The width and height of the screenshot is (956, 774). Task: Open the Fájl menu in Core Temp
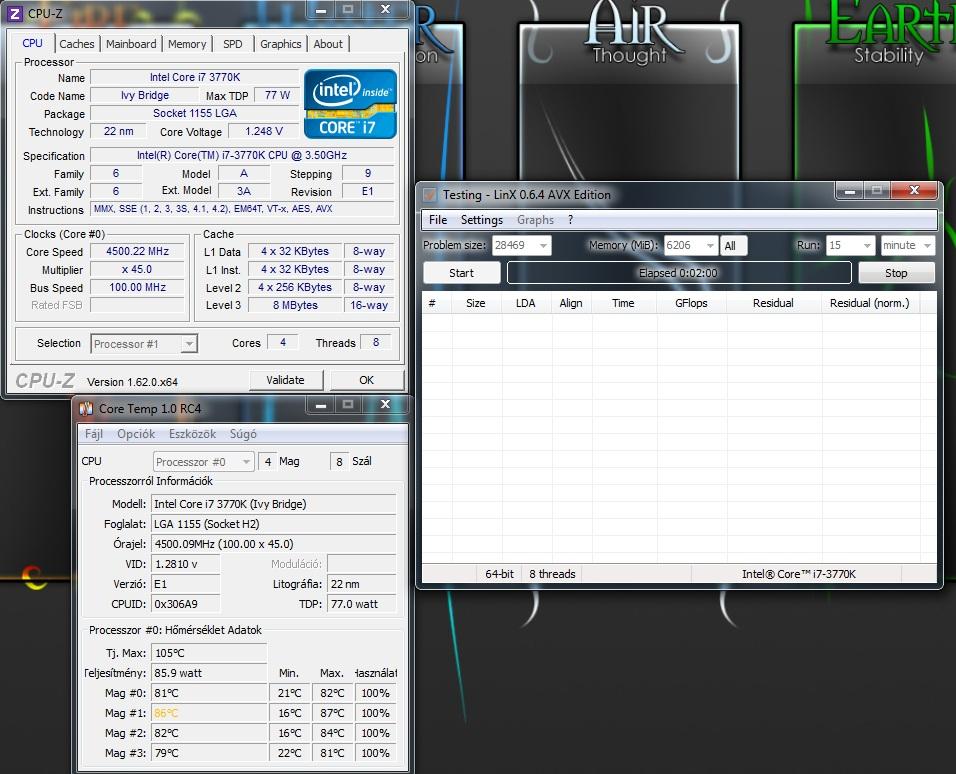coord(93,434)
